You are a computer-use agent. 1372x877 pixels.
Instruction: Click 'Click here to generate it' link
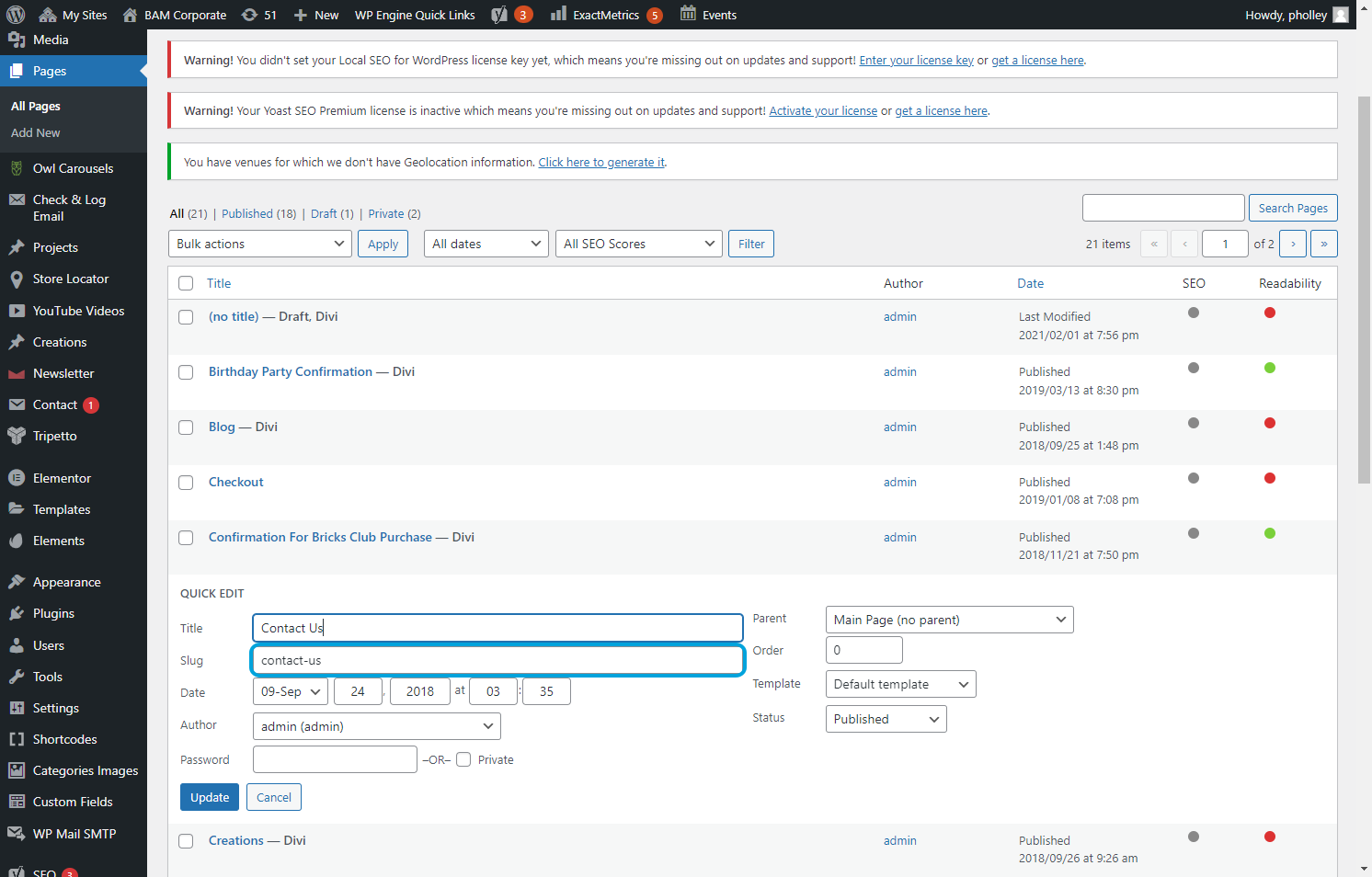[x=601, y=162]
